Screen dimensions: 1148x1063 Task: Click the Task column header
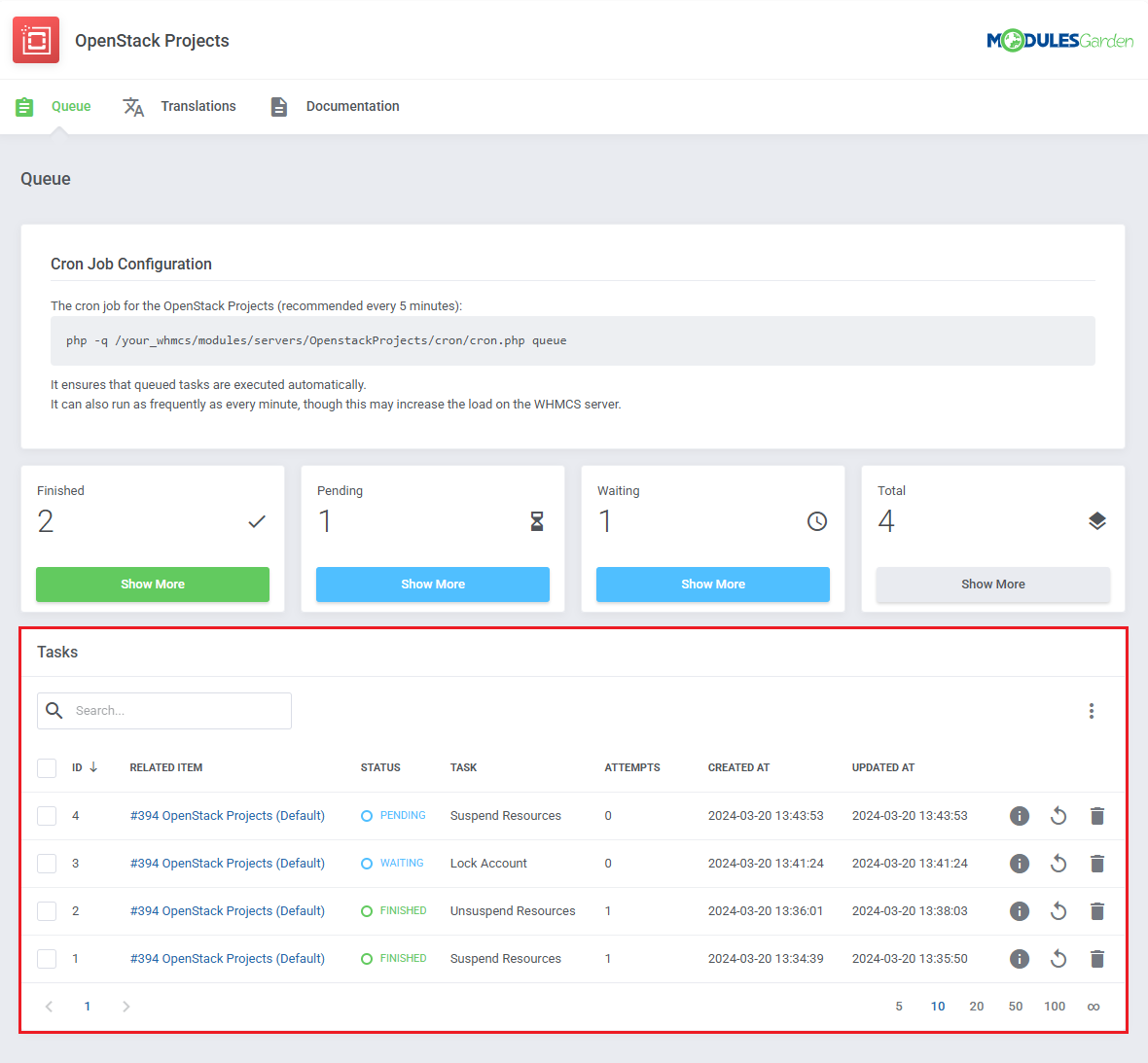(x=463, y=767)
